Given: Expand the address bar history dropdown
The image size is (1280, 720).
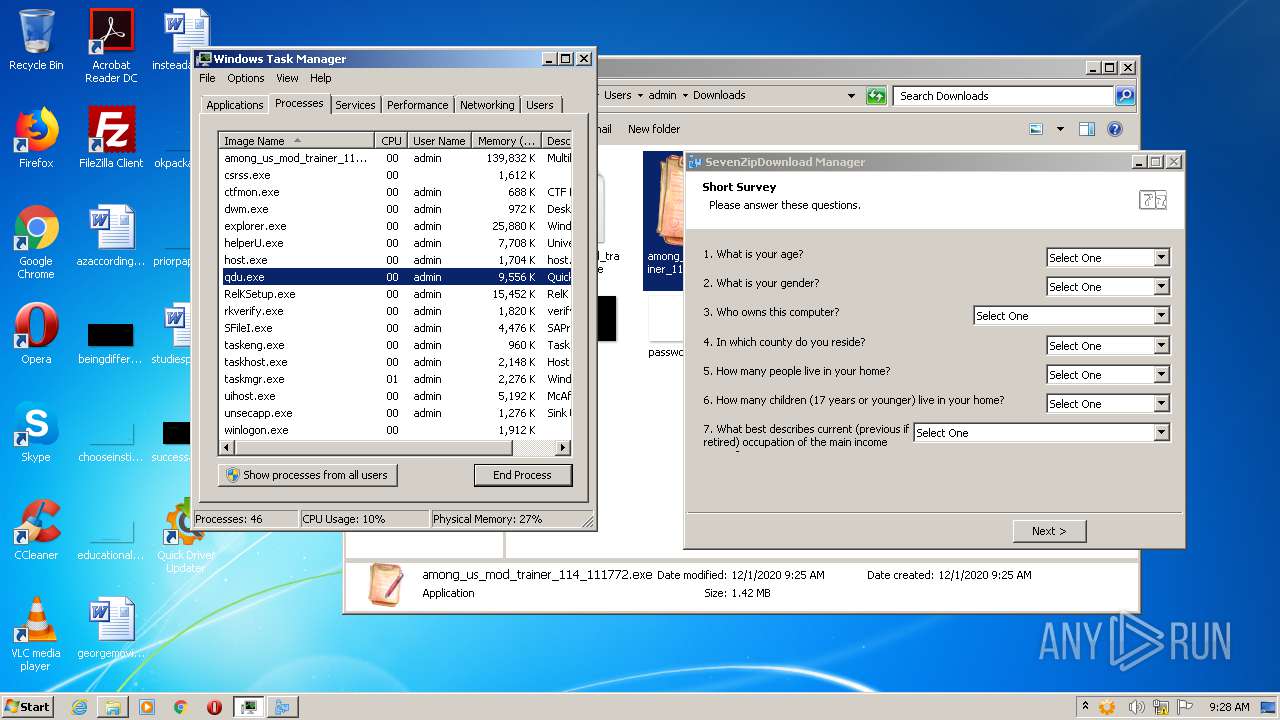Looking at the screenshot, I should click(851, 96).
